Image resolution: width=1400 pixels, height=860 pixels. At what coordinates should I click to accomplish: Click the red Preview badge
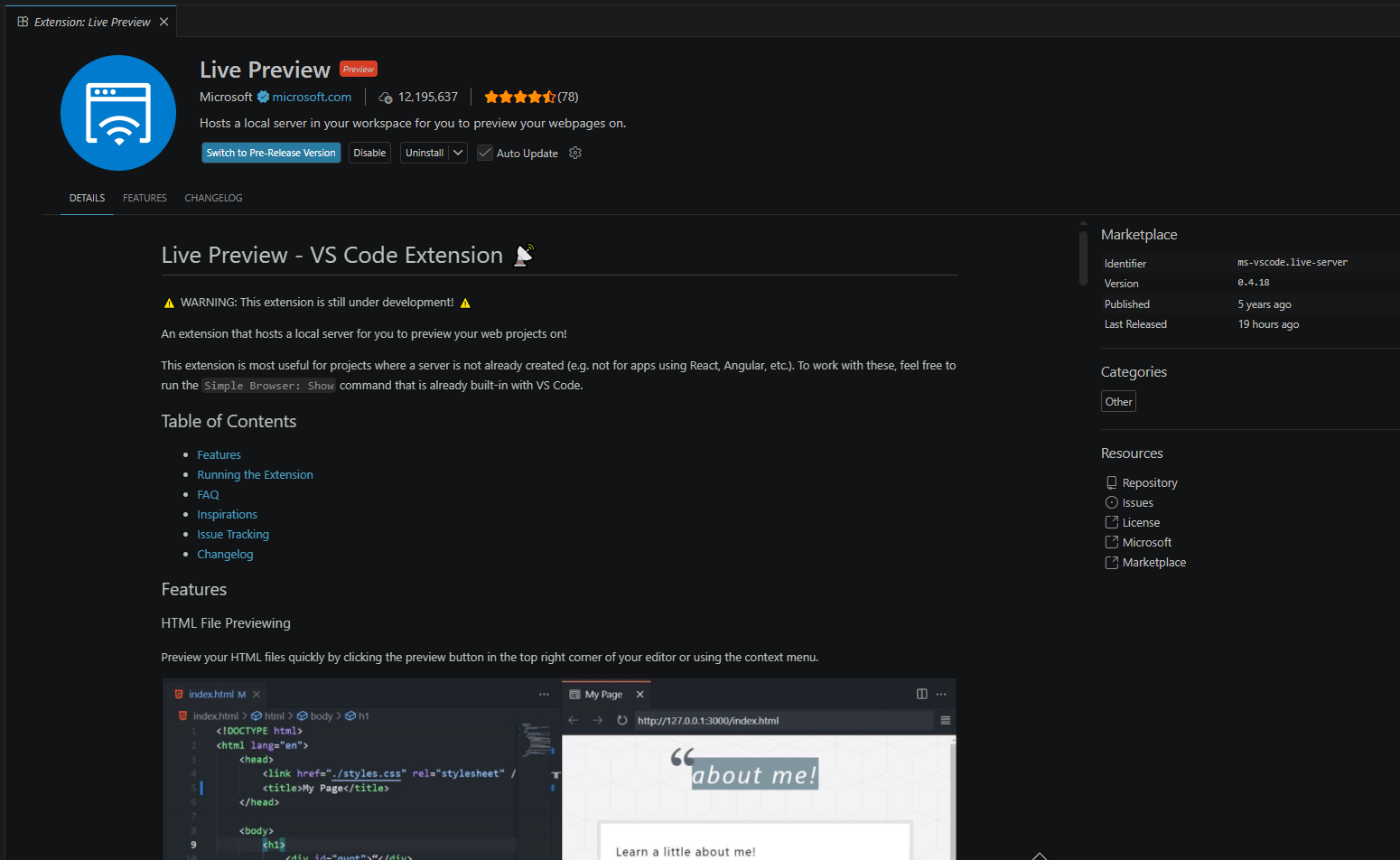click(359, 69)
